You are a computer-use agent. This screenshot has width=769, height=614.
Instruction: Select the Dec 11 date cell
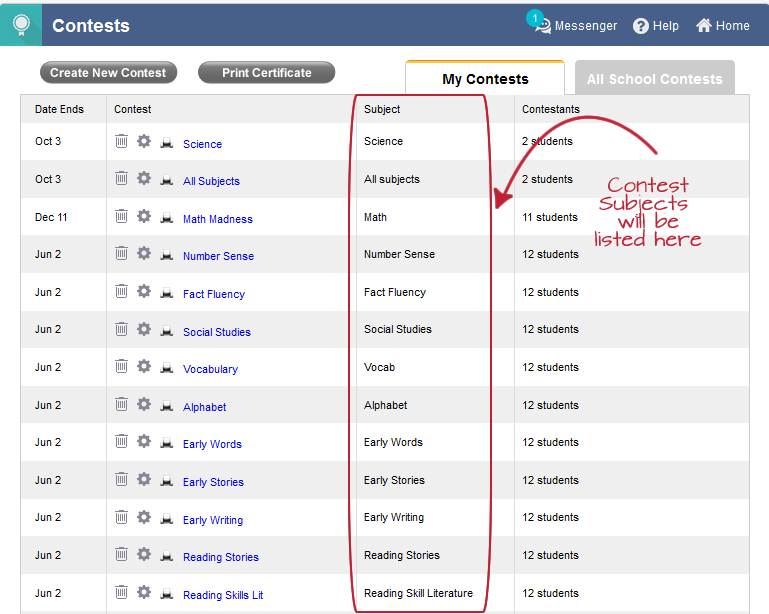click(51, 217)
